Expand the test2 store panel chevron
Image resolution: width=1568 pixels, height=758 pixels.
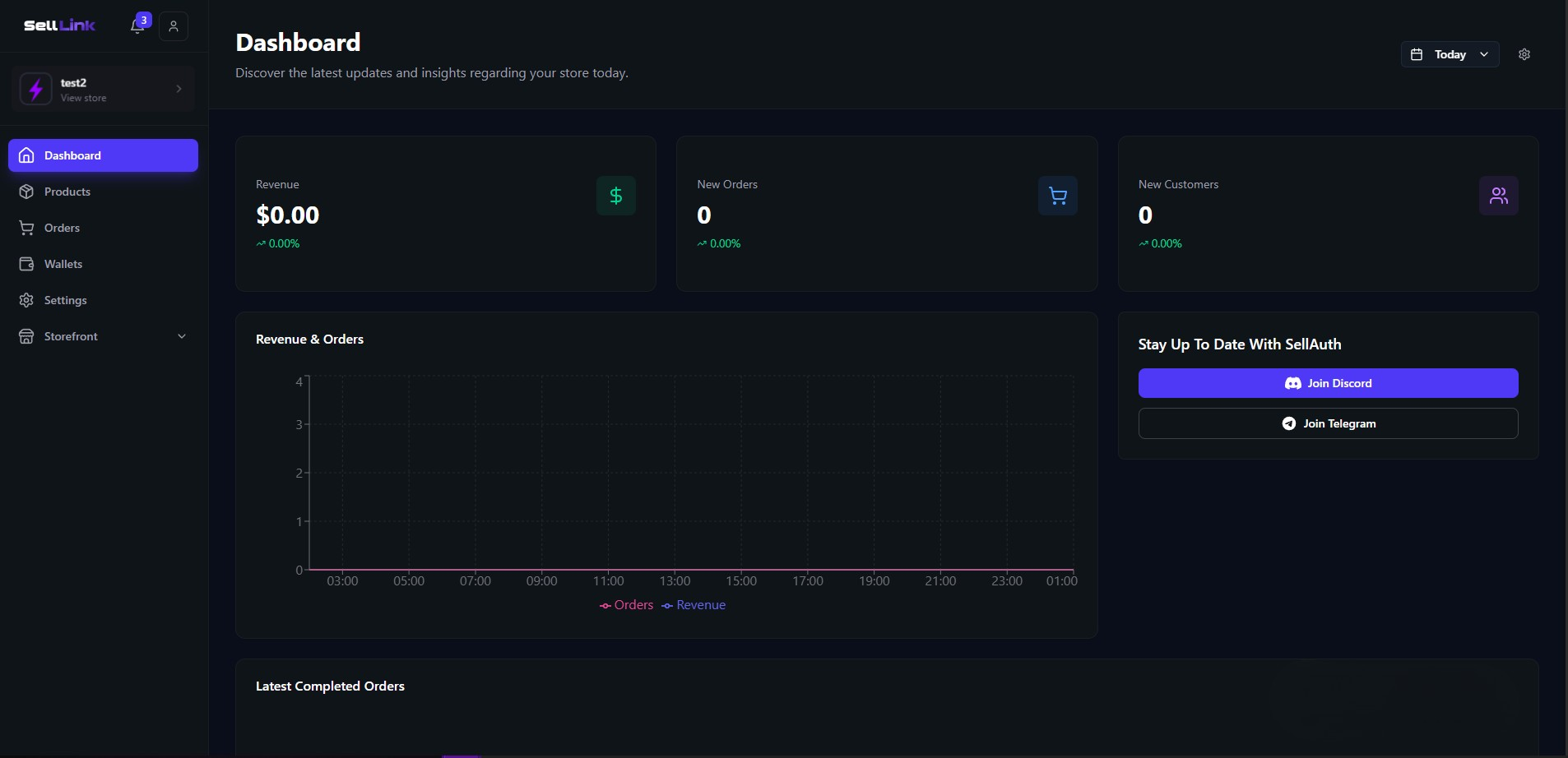179,88
